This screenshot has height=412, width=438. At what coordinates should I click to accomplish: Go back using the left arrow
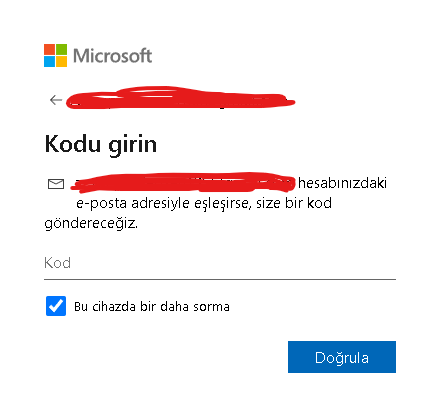pos(56,100)
